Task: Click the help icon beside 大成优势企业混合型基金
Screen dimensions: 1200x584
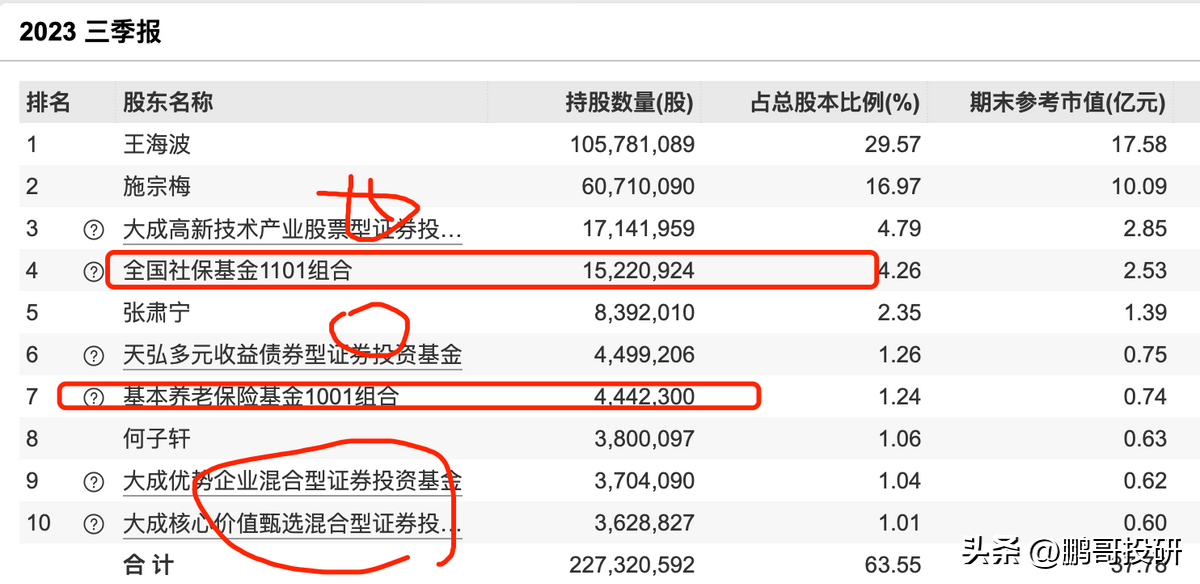Action: pos(92,480)
